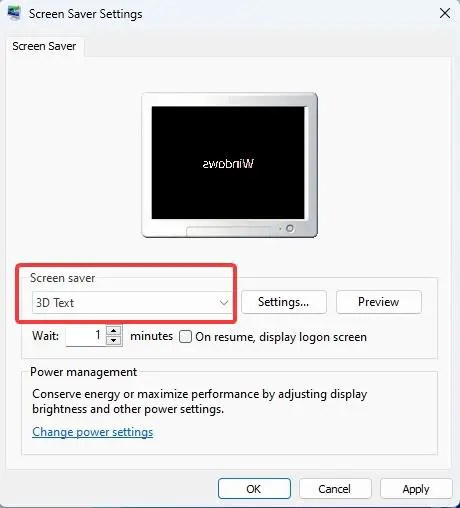Select the Screen Saver tab

click(44, 46)
